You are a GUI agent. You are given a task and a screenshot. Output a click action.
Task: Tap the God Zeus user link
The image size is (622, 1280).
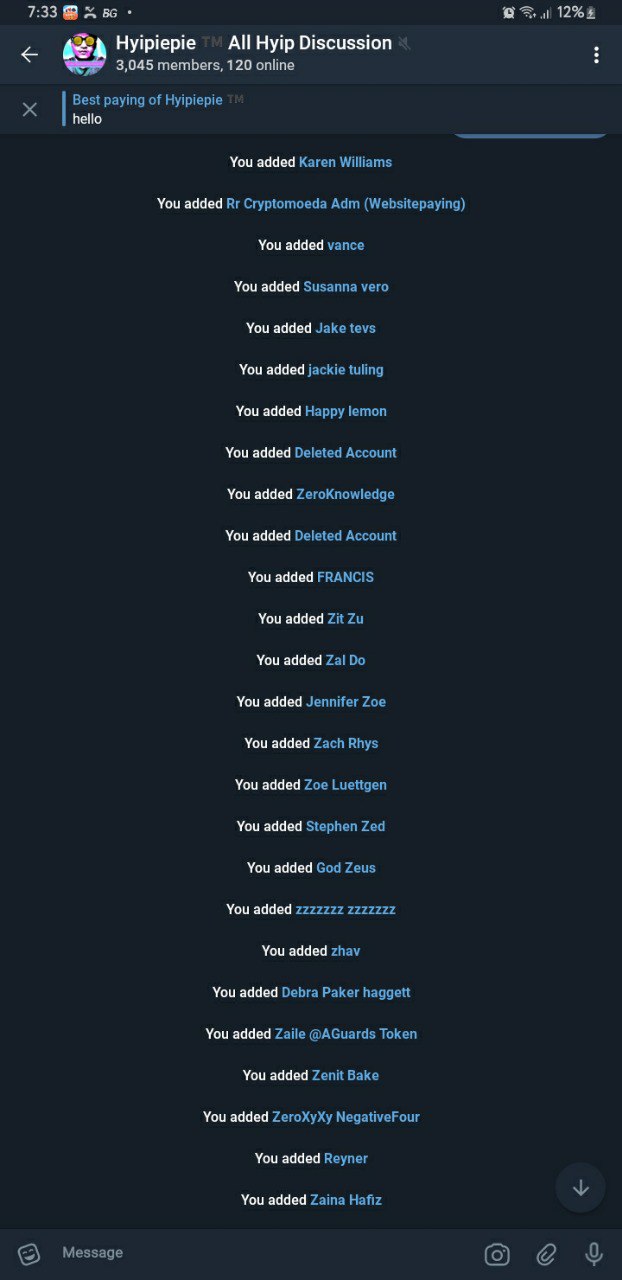(x=346, y=868)
